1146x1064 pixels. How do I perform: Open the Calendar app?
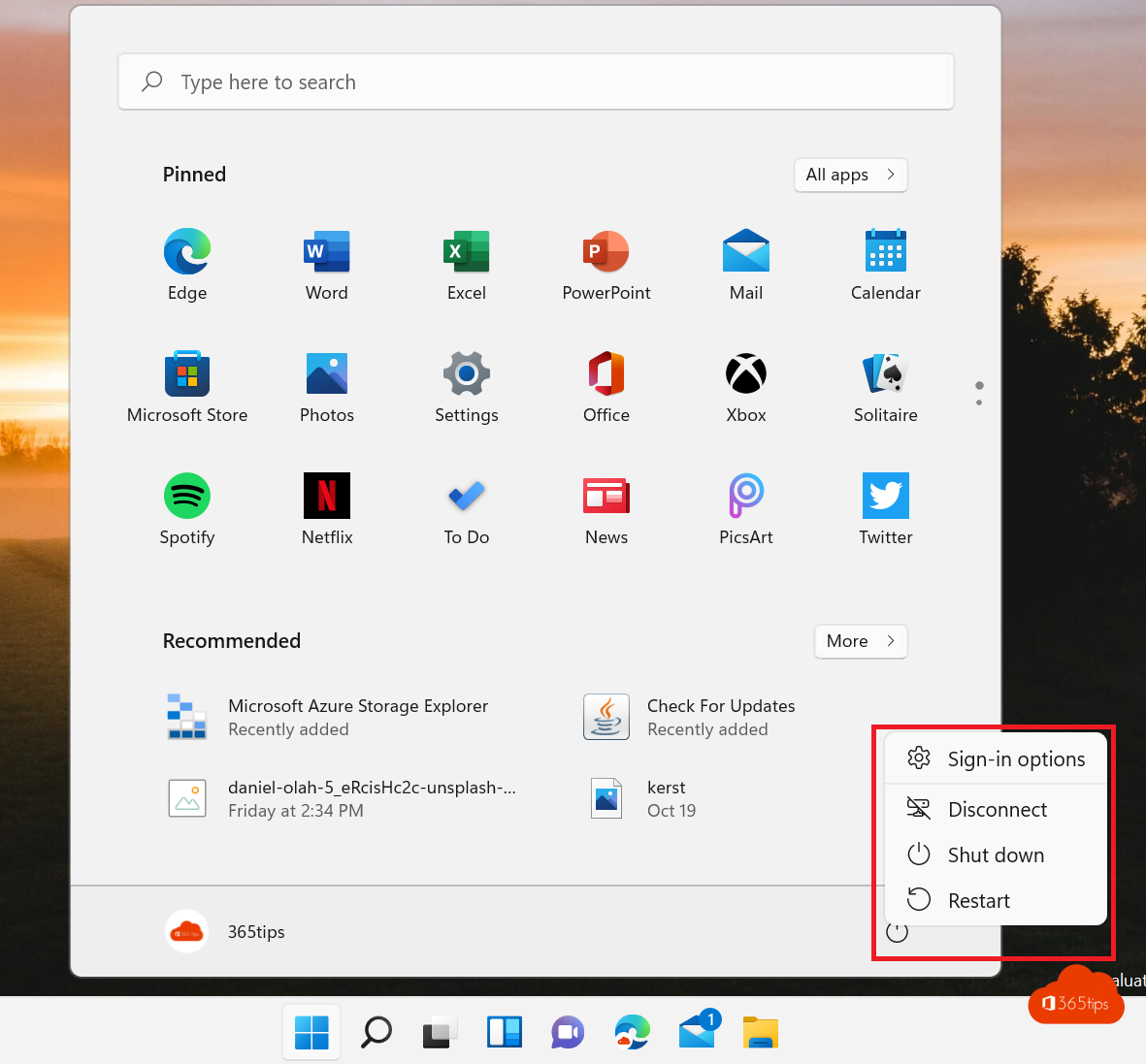(x=885, y=265)
